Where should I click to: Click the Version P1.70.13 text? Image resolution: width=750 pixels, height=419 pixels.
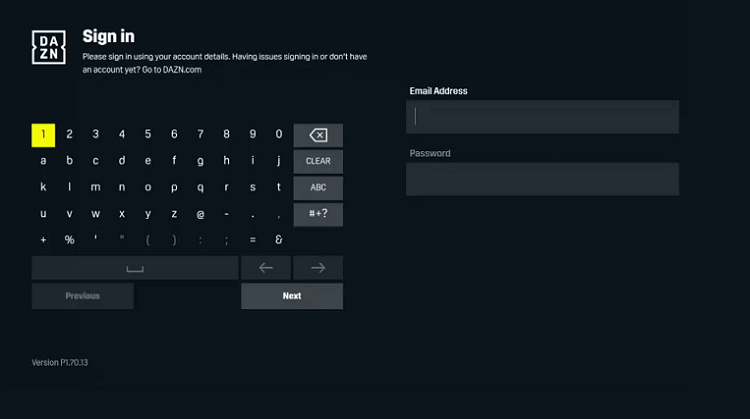click(60, 363)
